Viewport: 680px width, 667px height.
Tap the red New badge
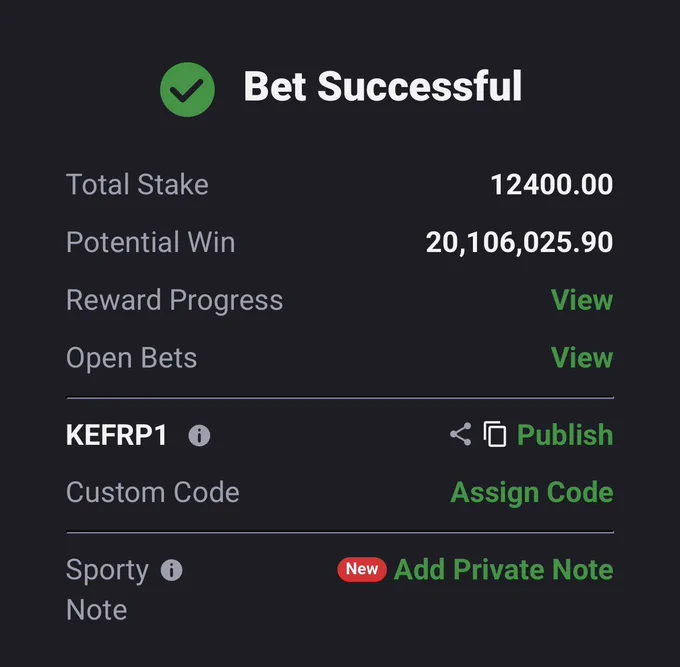pos(362,569)
